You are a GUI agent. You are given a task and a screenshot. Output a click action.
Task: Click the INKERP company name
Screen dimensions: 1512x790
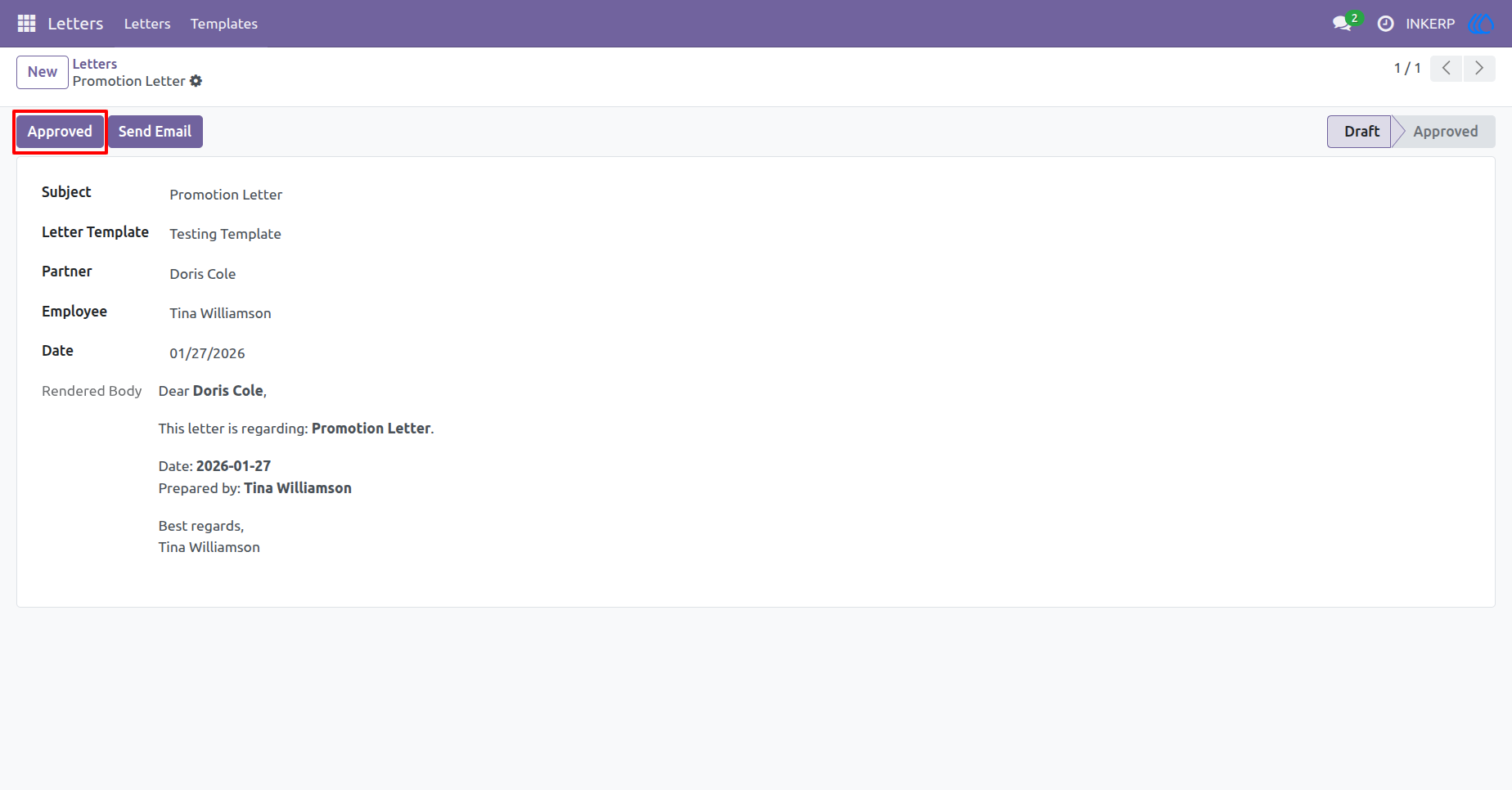pos(1430,24)
